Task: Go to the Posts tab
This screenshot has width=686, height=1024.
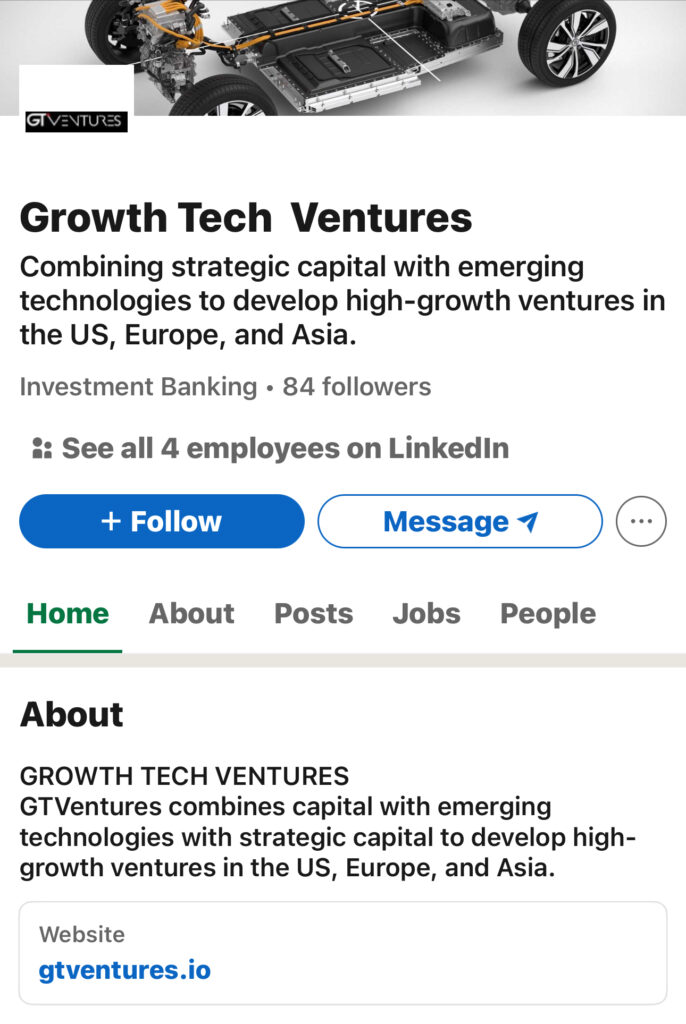Action: coord(313,613)
